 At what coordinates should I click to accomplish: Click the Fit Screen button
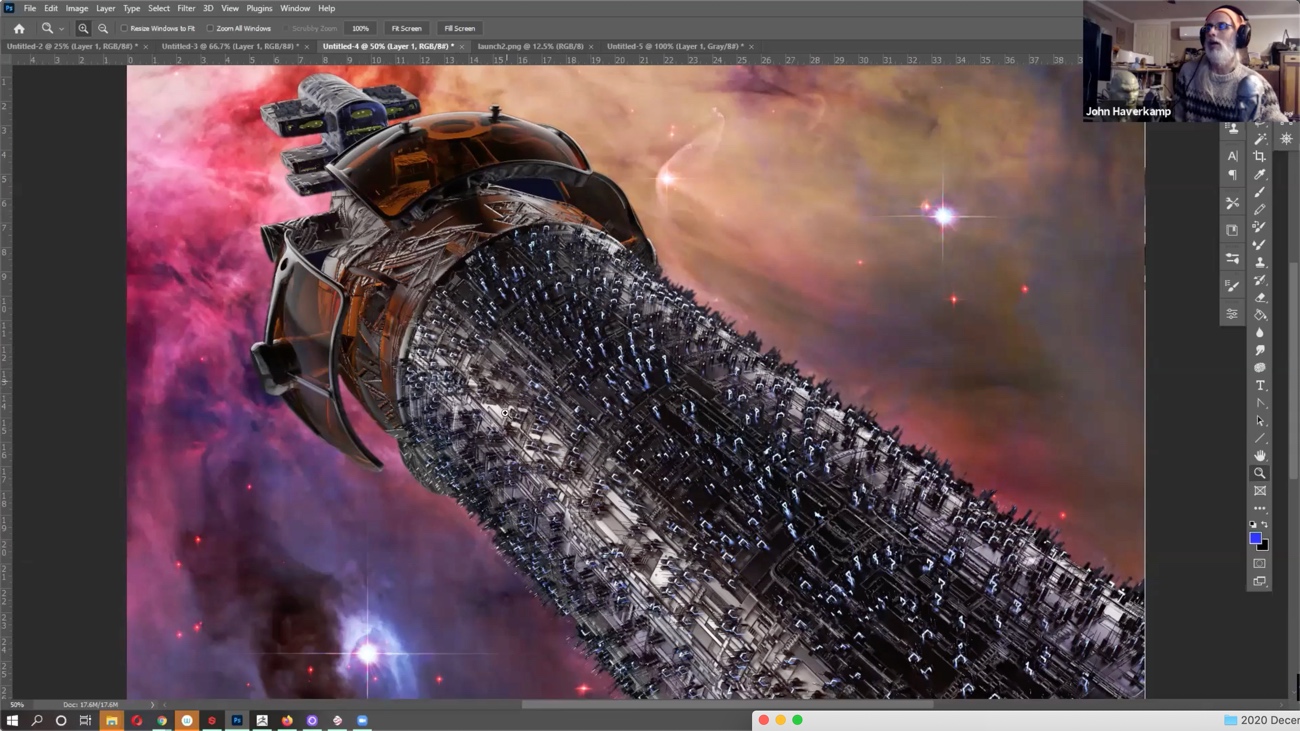(x=406, y=28)
